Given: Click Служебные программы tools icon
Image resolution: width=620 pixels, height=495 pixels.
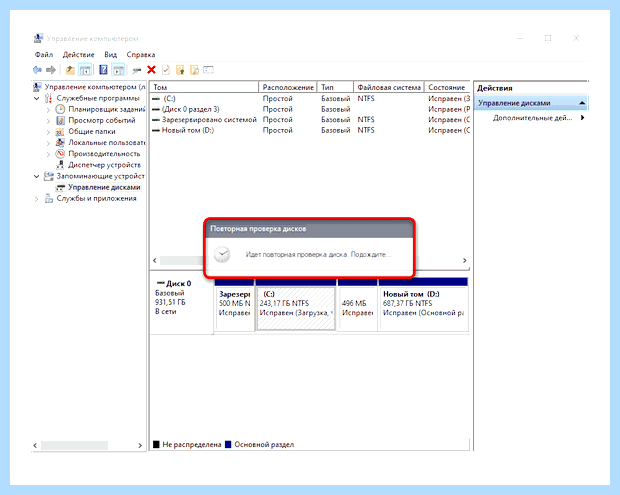Looking at the screenshot, I should (49, 98).
